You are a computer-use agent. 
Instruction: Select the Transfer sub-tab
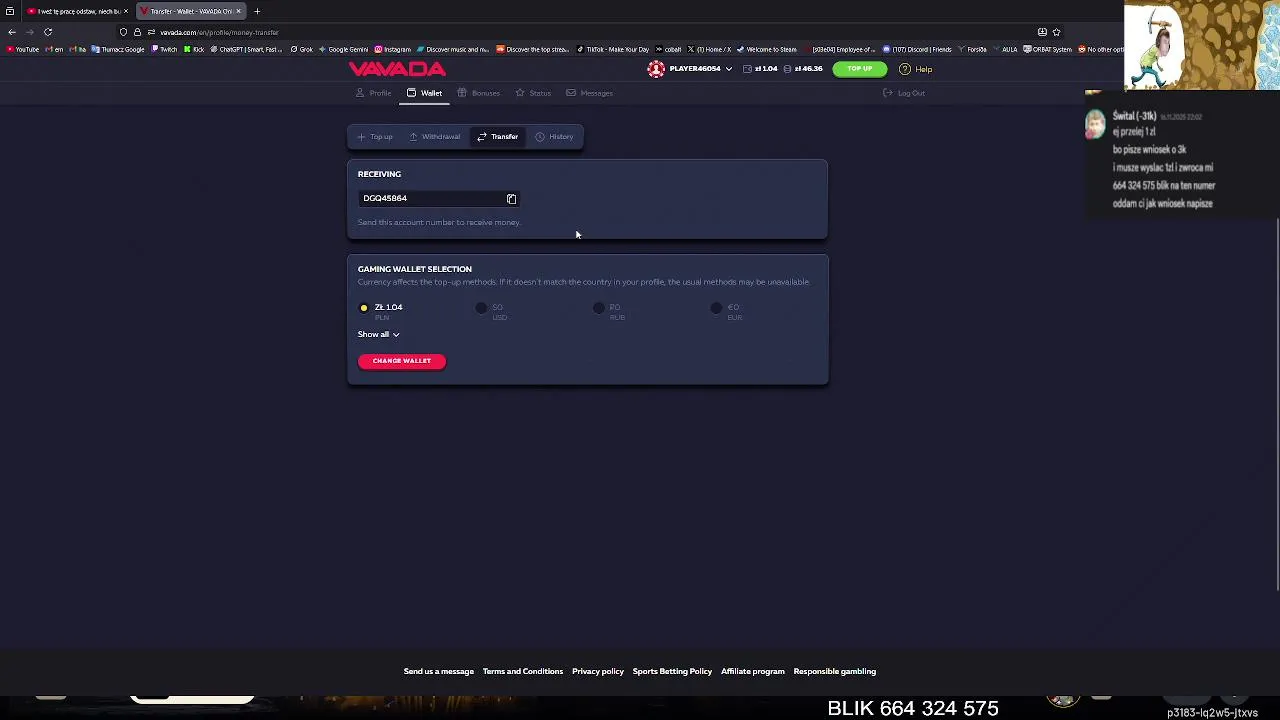498,136
